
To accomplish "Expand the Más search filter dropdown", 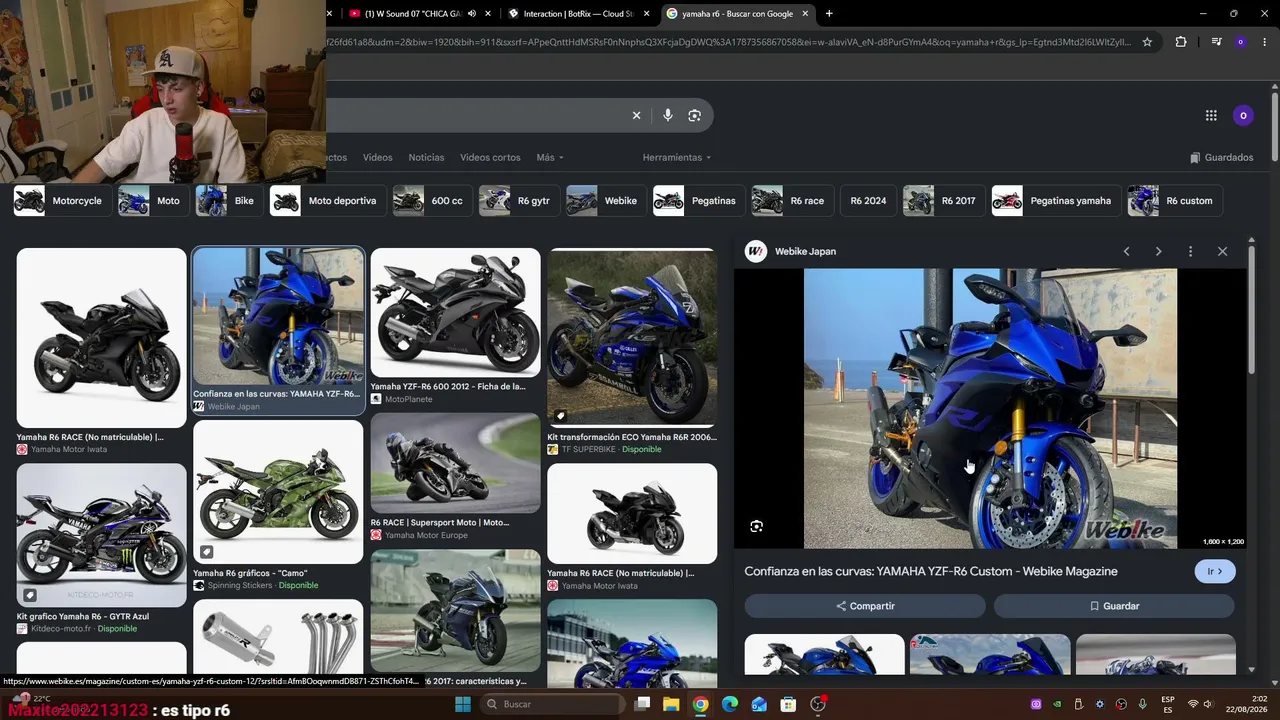I will pos(550,157).
